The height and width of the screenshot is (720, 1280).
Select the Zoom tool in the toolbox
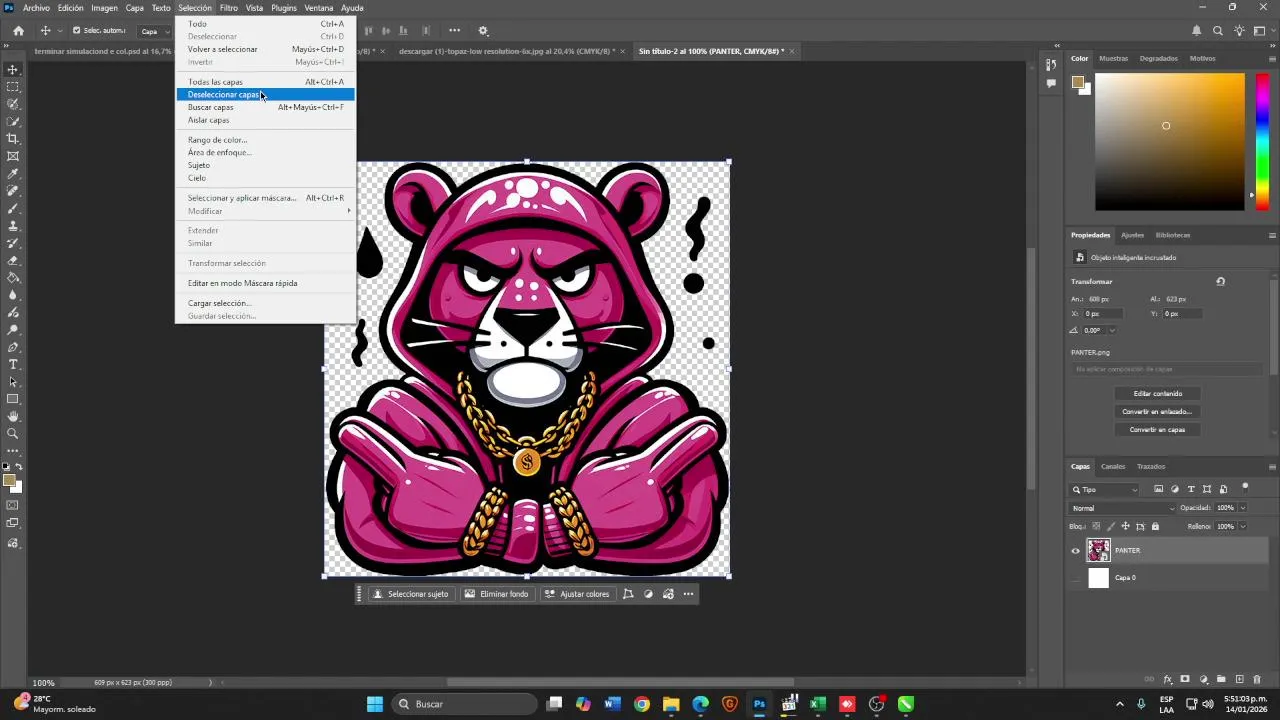coord(13,434)
